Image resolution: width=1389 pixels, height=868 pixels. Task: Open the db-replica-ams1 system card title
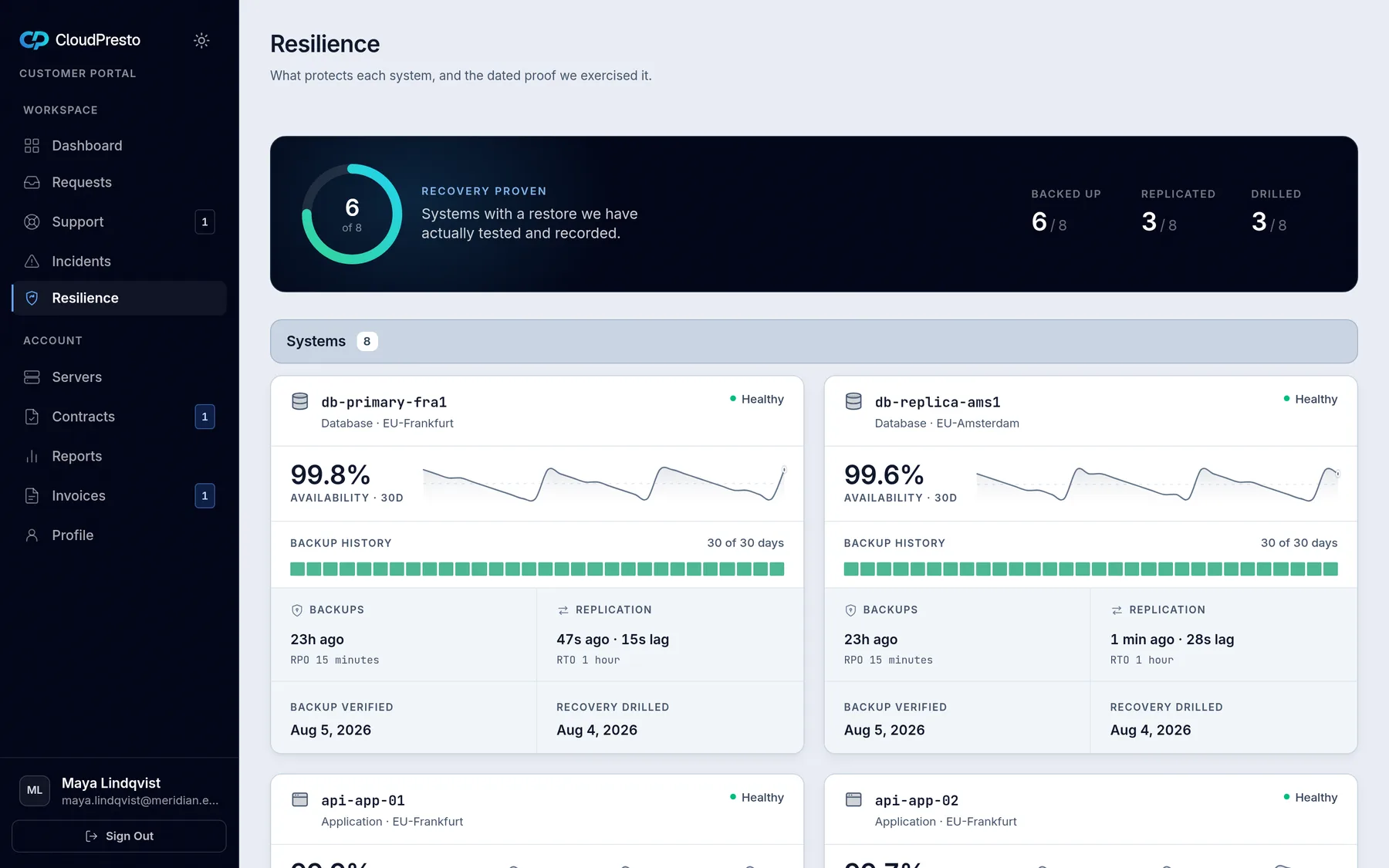[938, 402]
